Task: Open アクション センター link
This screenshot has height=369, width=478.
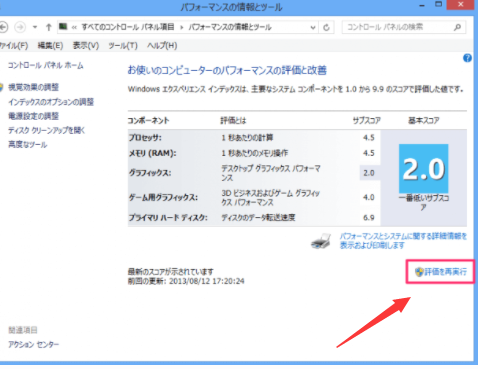Action: [x=33, y=344]
